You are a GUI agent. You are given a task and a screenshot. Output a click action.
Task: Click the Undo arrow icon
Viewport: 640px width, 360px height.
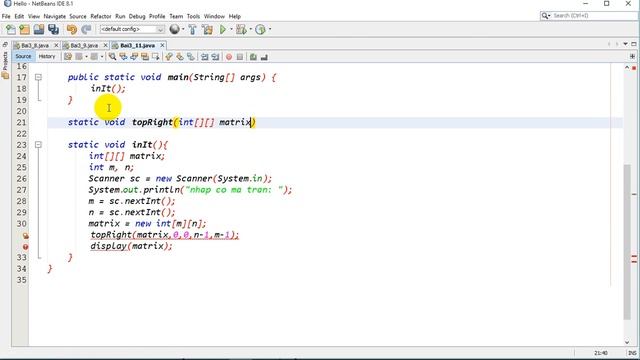point(72,29)
